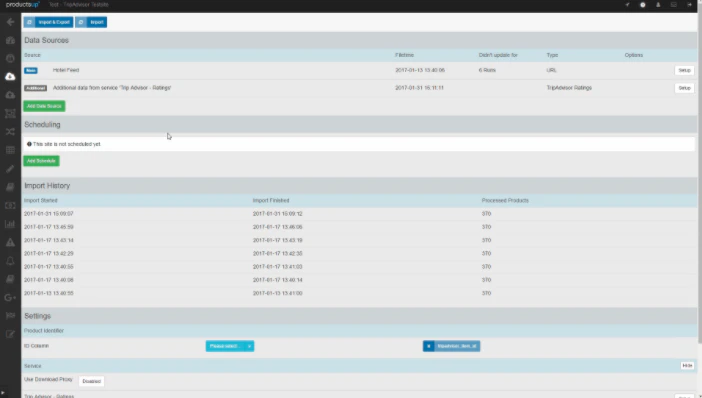Image resolution: width=702 pixels, height=398 pixels.
Task: Open the money banknote sidebar icon
Action: [x=10, y=205]
